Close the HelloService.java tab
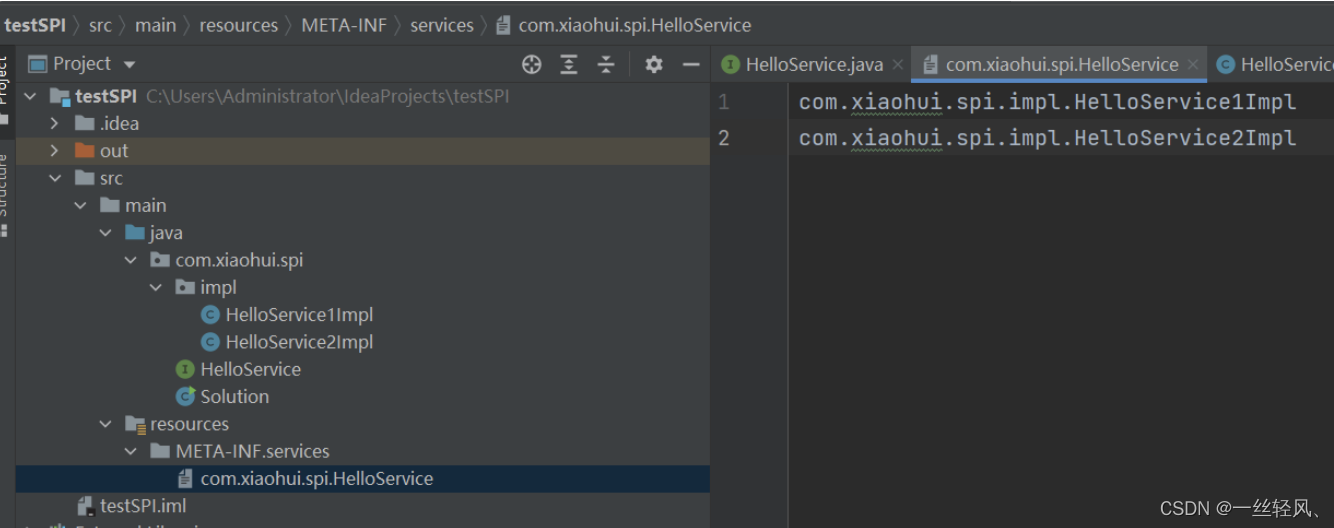The width and height of the screenshot is (1334, 528). tap(898, 64)
